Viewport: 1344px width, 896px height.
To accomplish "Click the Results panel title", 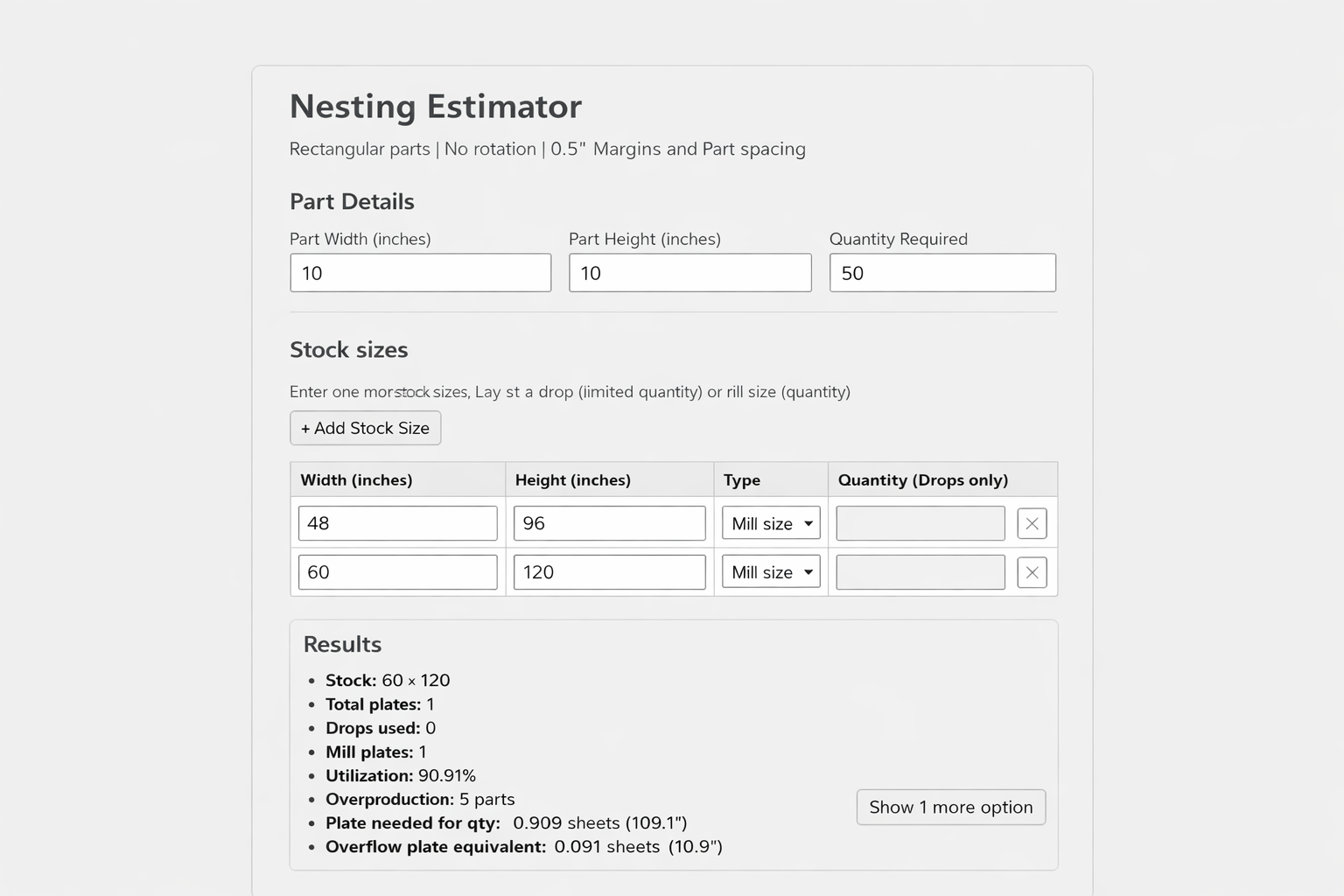I will (342, 644).
